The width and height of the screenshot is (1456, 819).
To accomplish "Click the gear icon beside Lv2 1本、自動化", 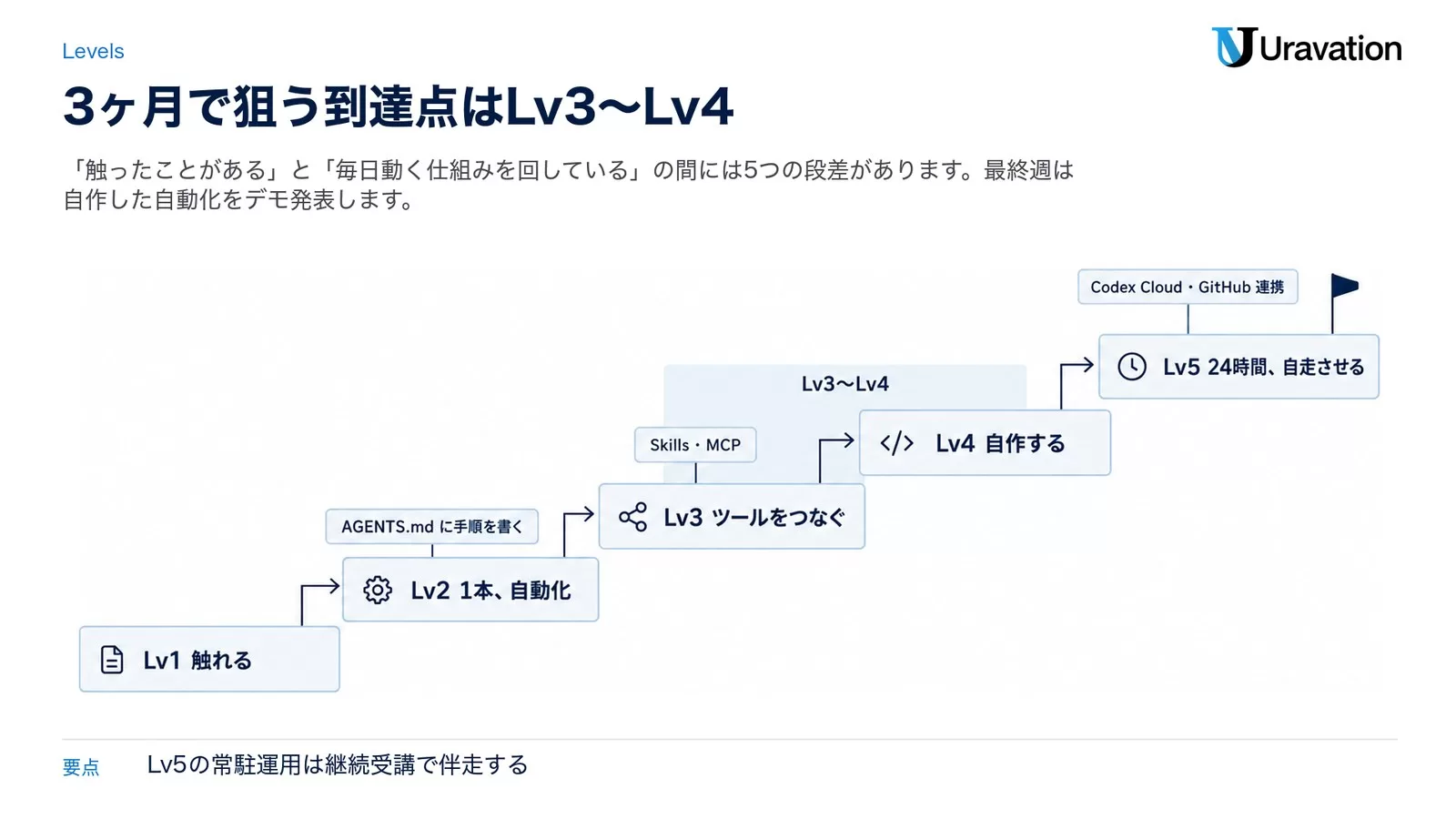I will pyautogui.click(x=378, y=590).
